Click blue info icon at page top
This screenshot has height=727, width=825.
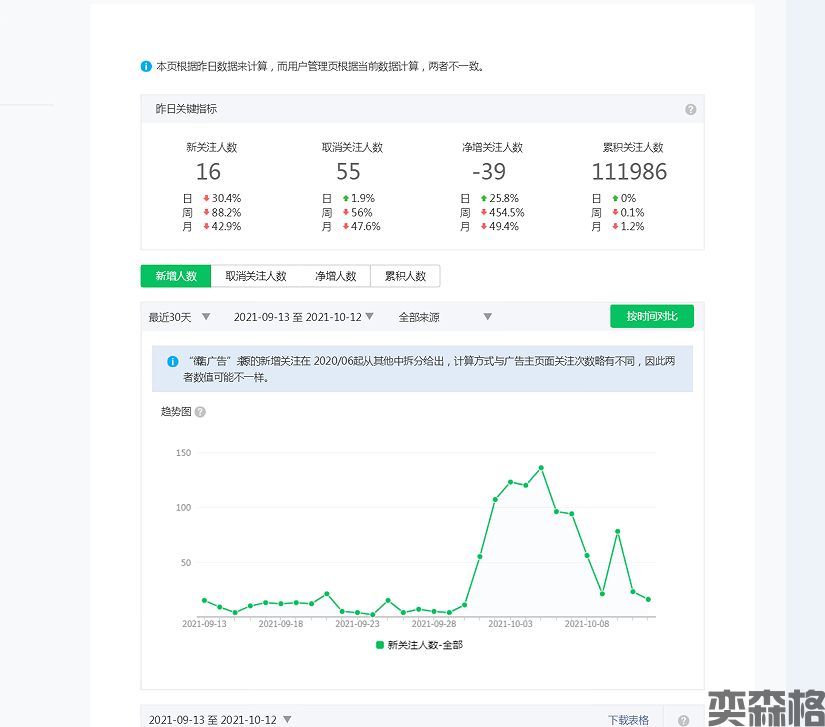147,67
